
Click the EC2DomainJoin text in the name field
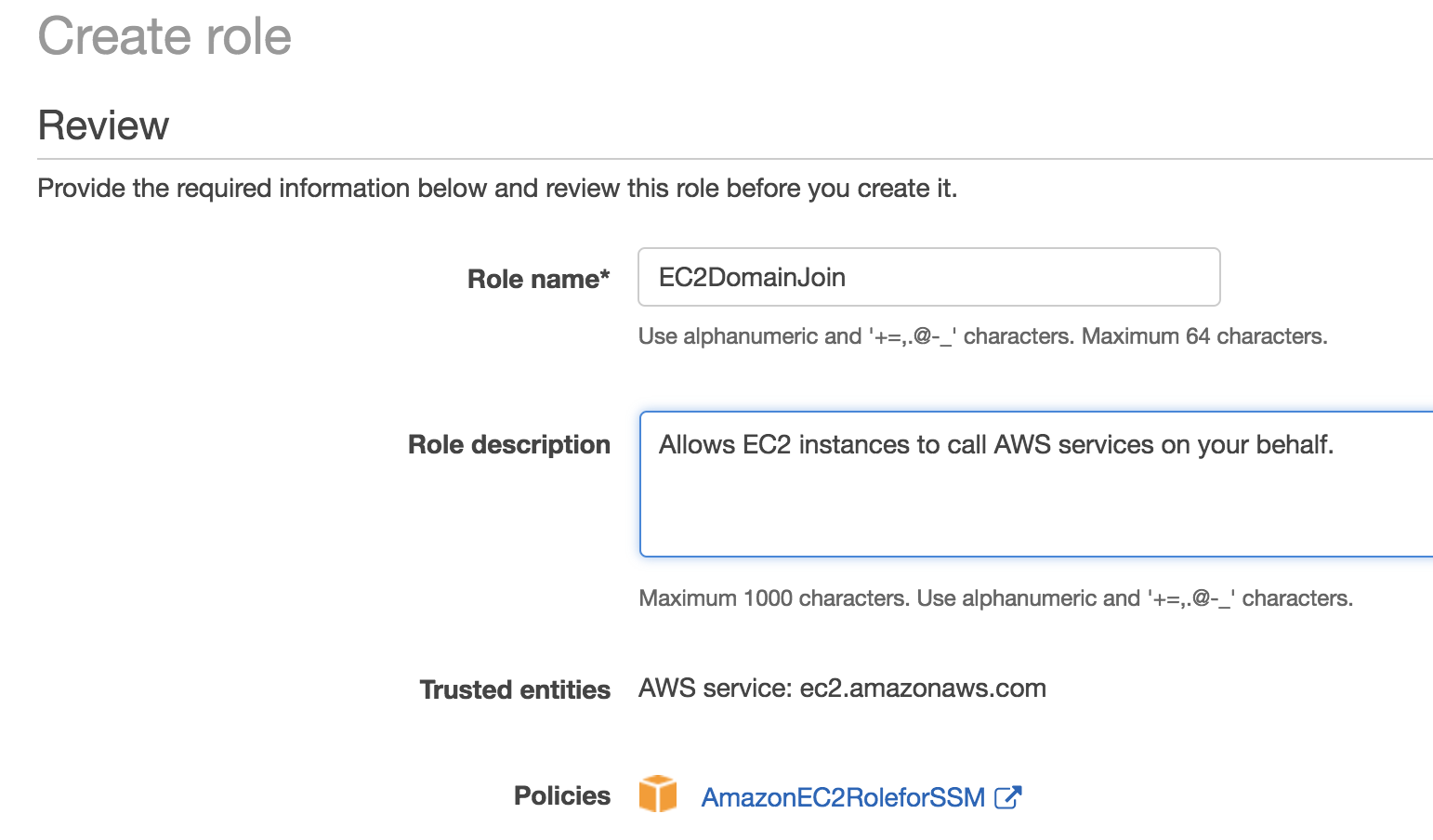click(x=752, y=277)
